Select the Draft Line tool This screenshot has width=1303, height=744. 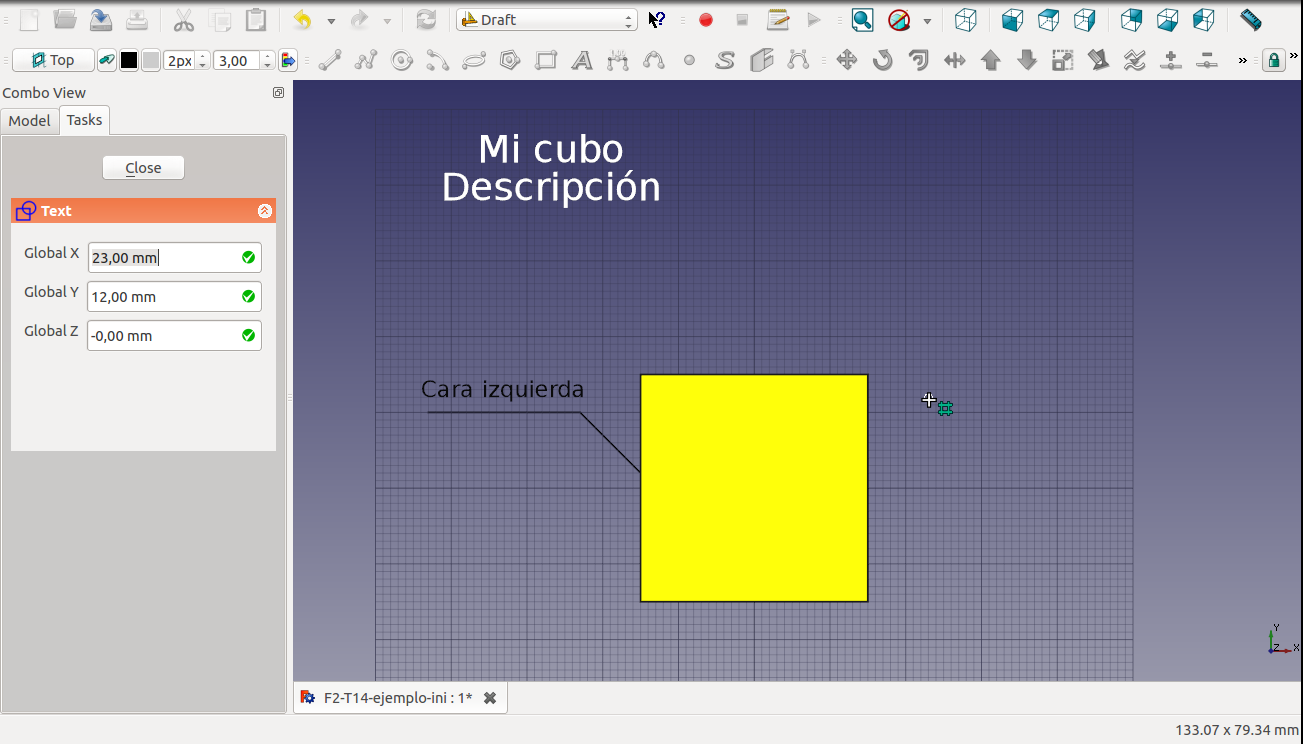click(330, 61)
